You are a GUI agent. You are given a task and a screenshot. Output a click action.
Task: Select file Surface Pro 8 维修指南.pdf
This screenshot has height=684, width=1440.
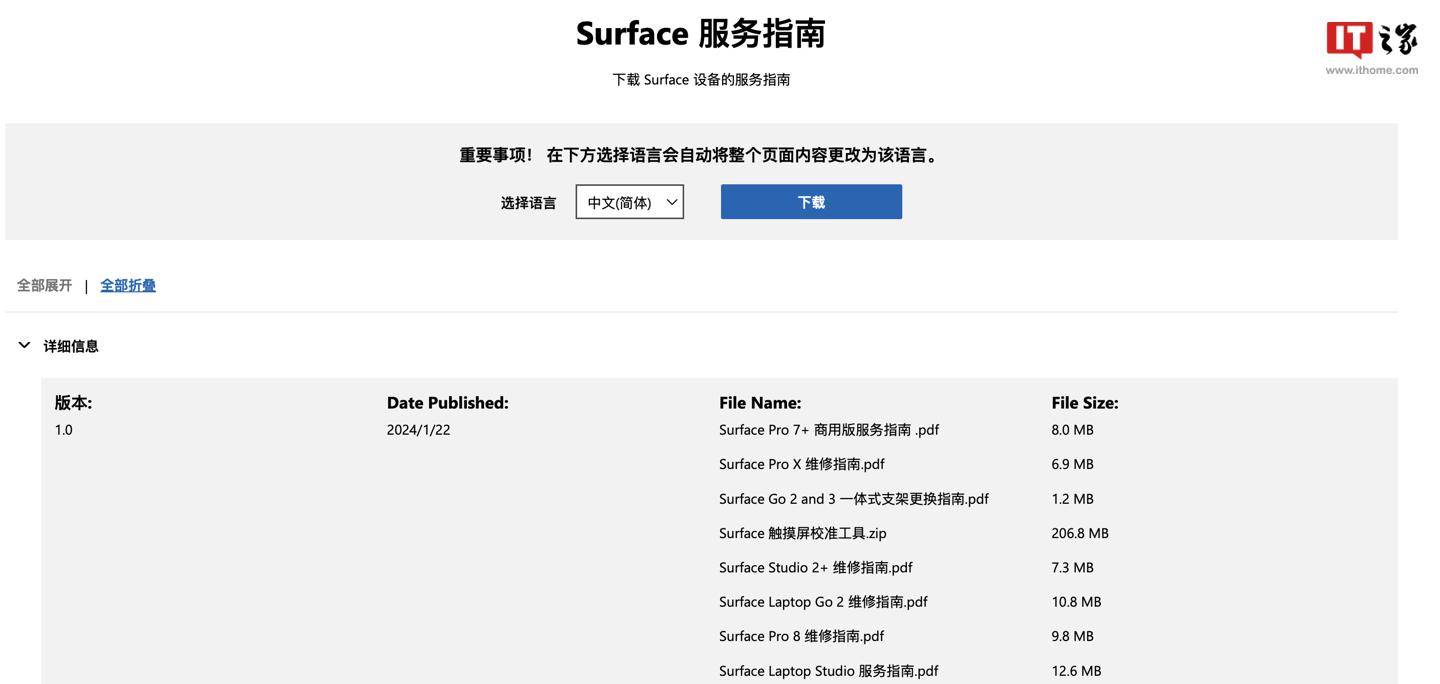tap(802, 636)
